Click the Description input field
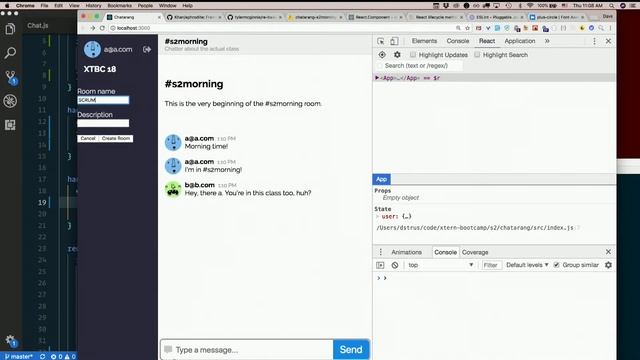 103,123
